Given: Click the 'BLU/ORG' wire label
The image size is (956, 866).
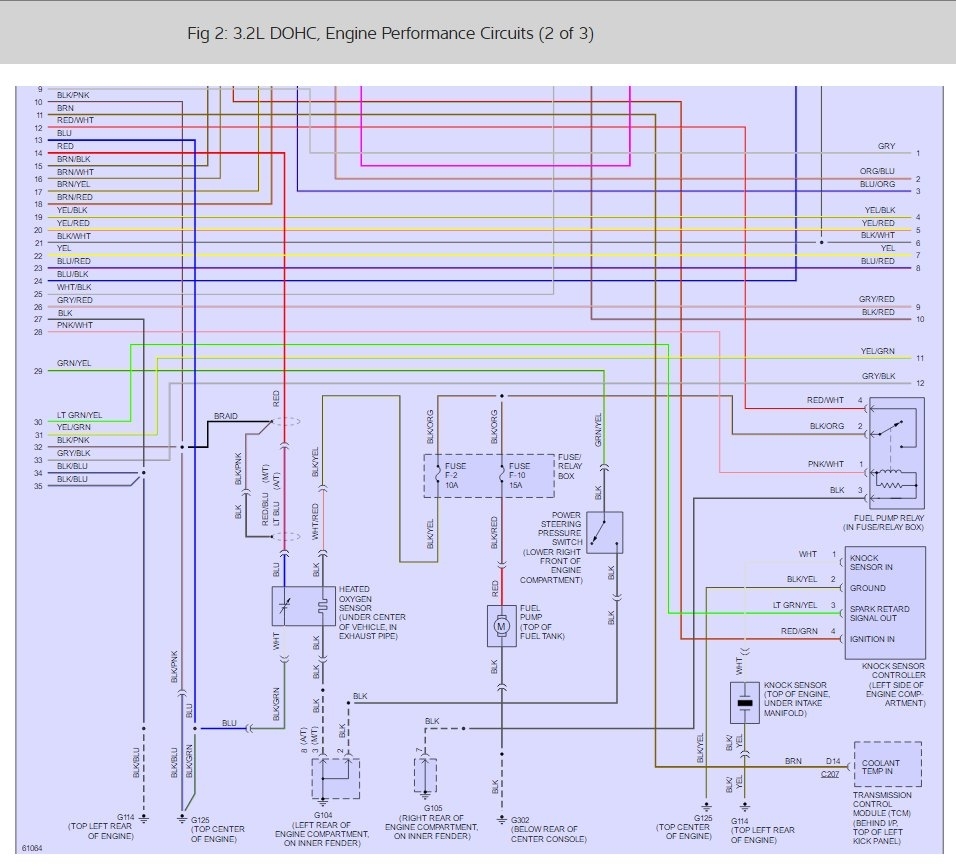Looking at the screenshot, I should pyautogui.click(x=877, y=184).
